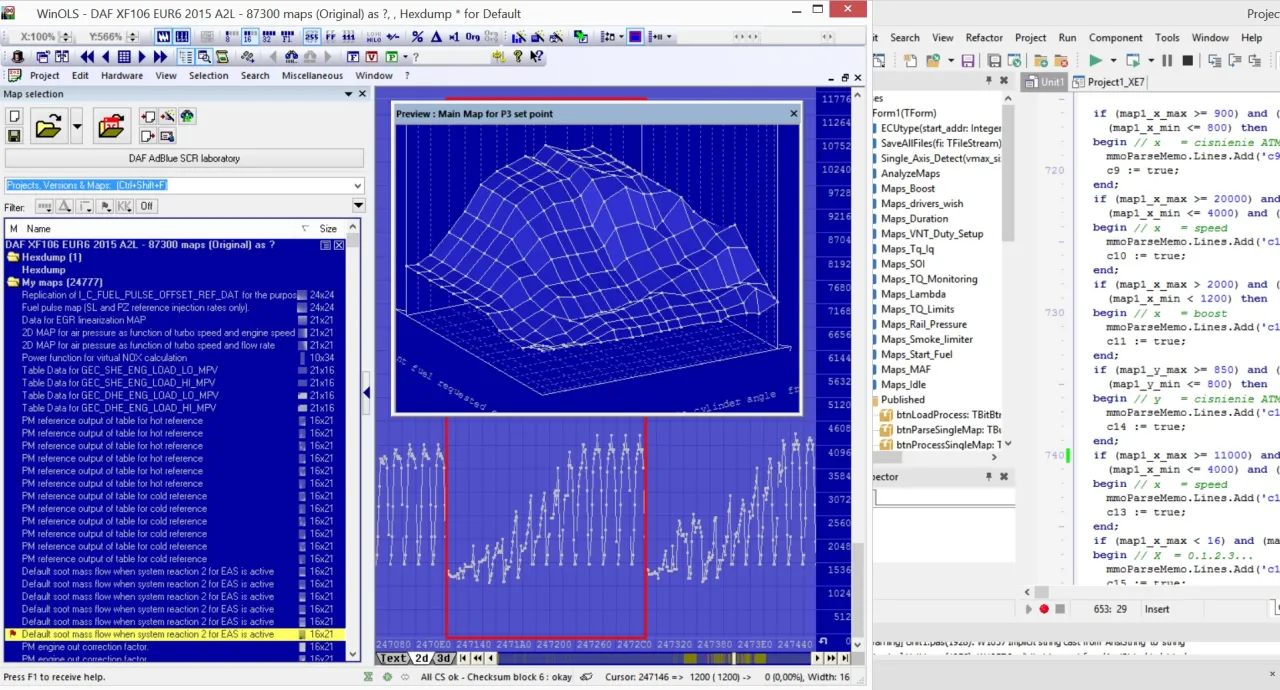1280x690 pixels.
Task: Open the Projects, Versions & Maps dropdown
Action: (x=358, y=186)
